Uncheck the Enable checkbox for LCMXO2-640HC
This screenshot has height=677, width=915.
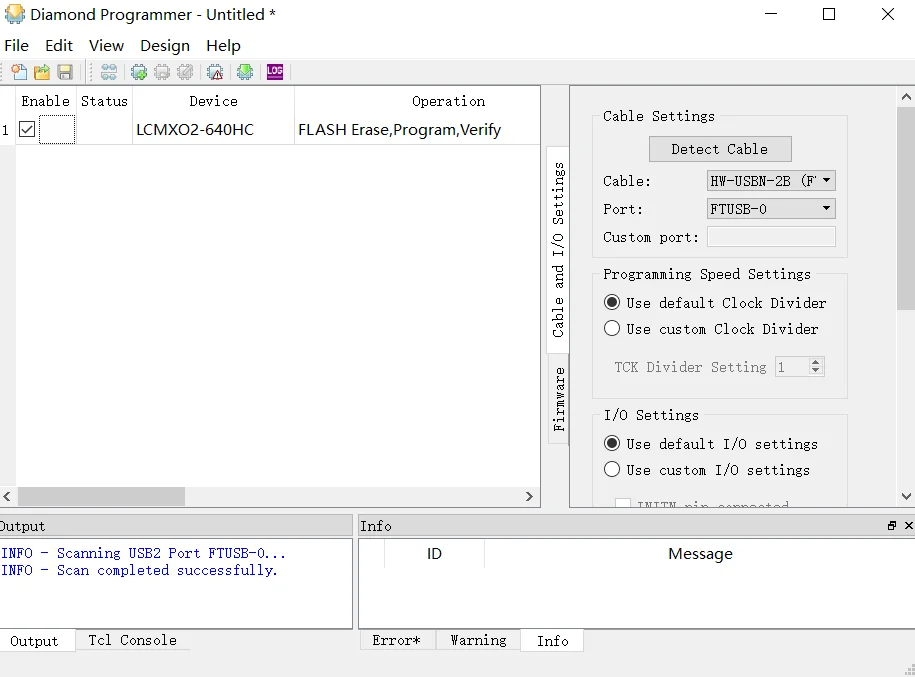[x=27, y=129]
